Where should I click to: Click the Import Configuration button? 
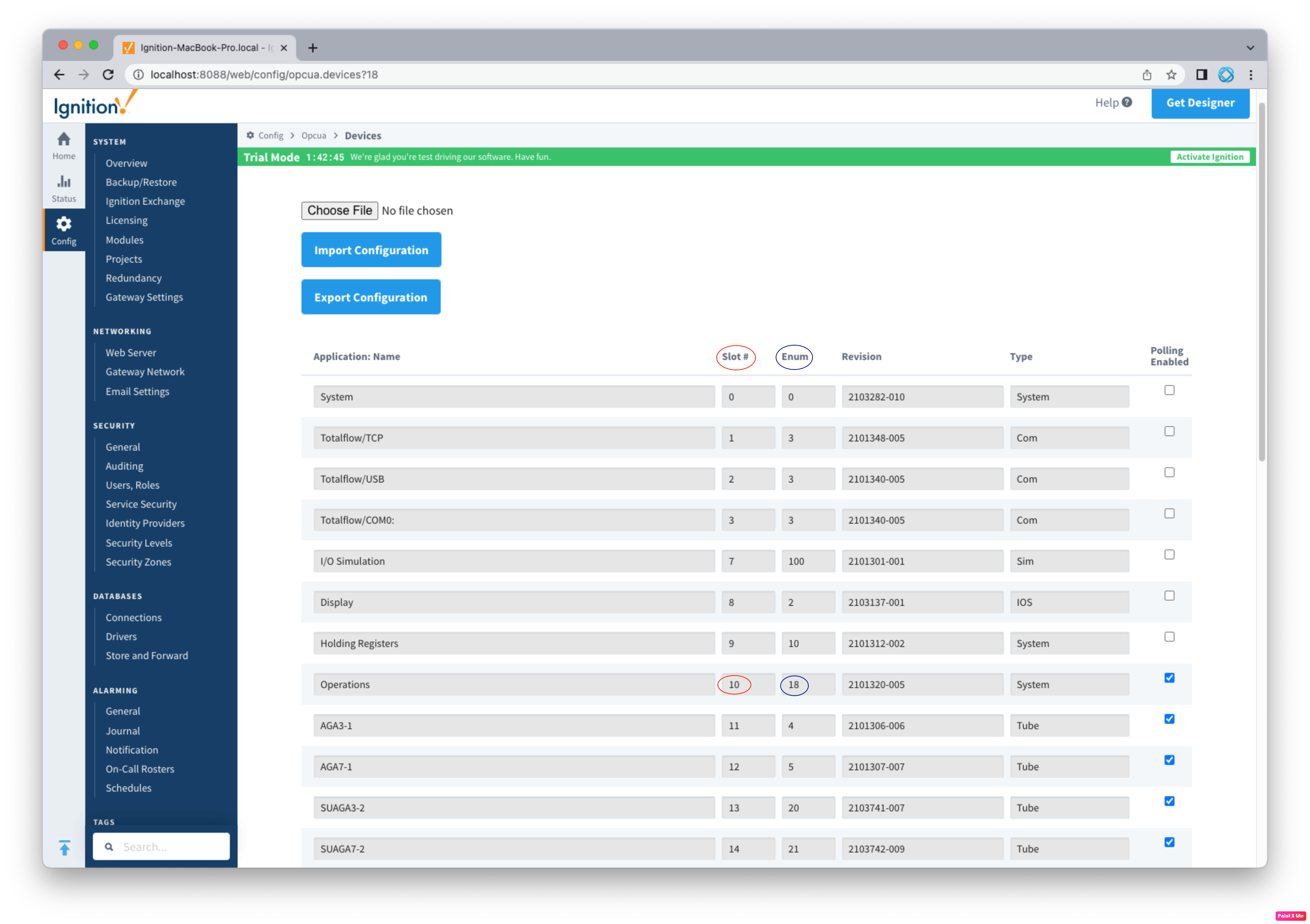[x=371, y=250]
